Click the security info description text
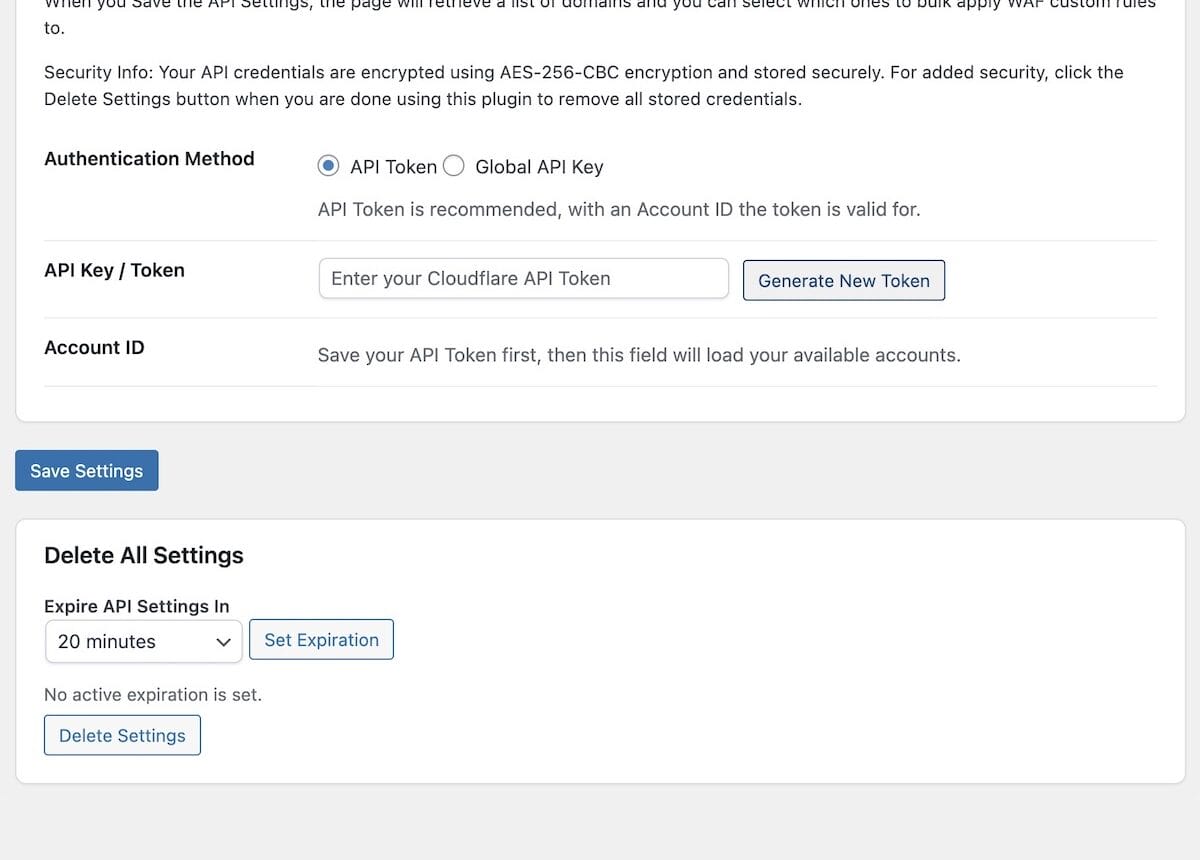The height and width of the screenshot is (860, 1200). click(x=583, y=85)
